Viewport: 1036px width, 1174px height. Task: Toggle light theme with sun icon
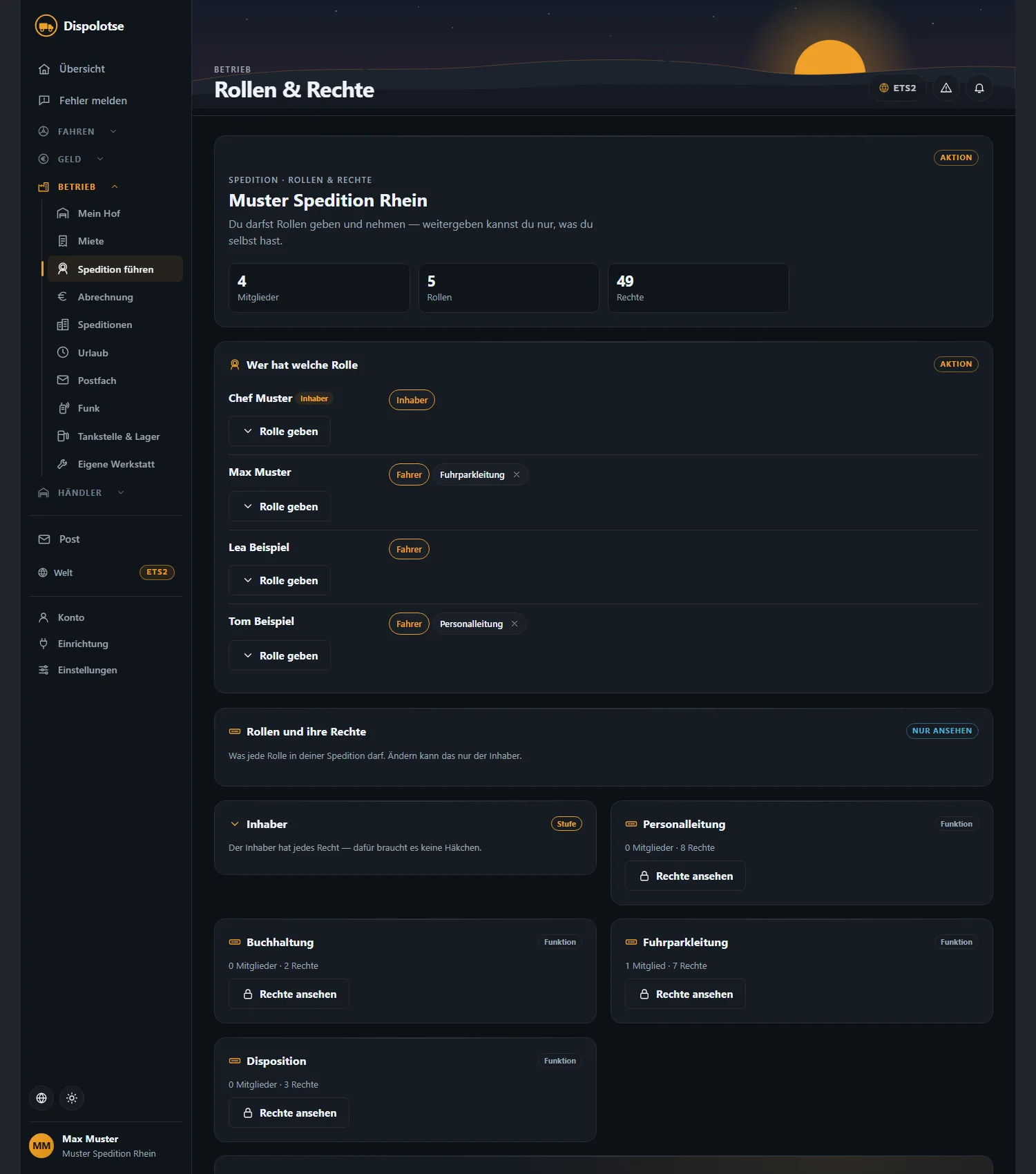tap(72, 1098)
